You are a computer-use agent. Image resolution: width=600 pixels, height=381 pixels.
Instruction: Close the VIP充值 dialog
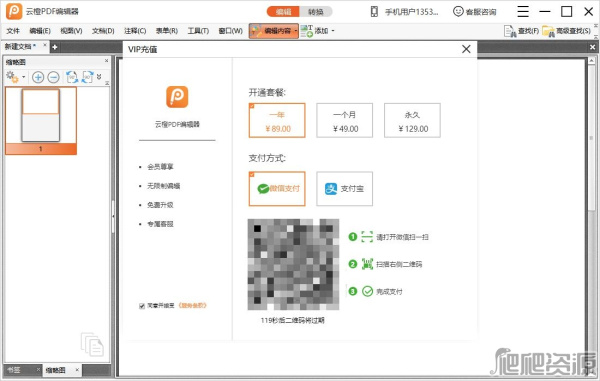coord(466,49)
